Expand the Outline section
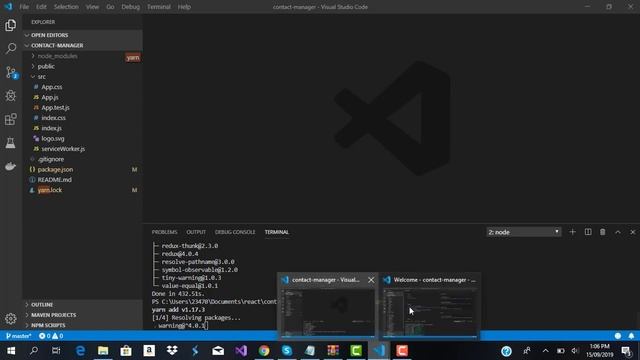Viewport: 640px width, 360px height. (82, 304)
